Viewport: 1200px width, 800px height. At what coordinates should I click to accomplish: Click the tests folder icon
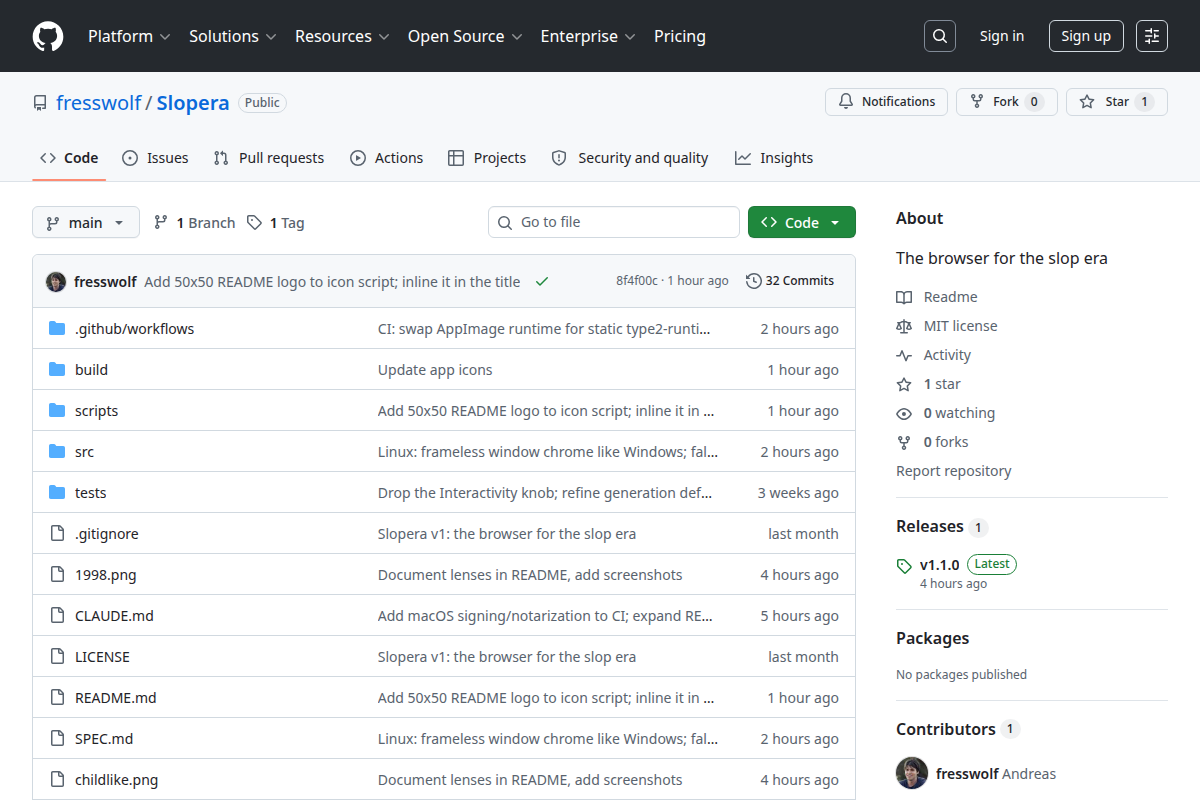(57, 492)
